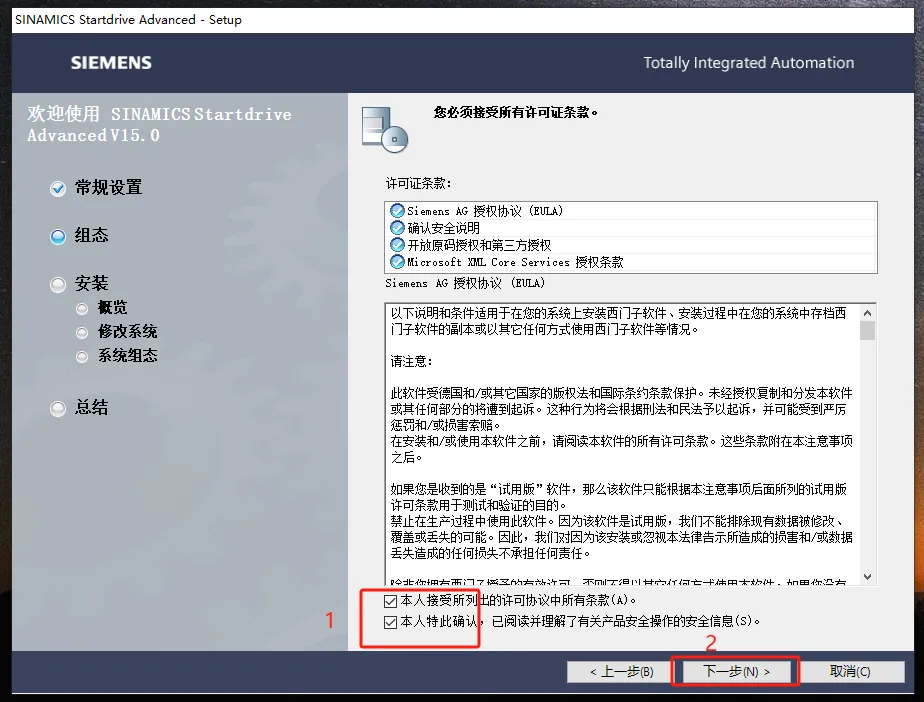Click the Totally Integrated Automation header text
Viewport: 924px width, 702px height.
pyautogui.click(x=748, y=62)
